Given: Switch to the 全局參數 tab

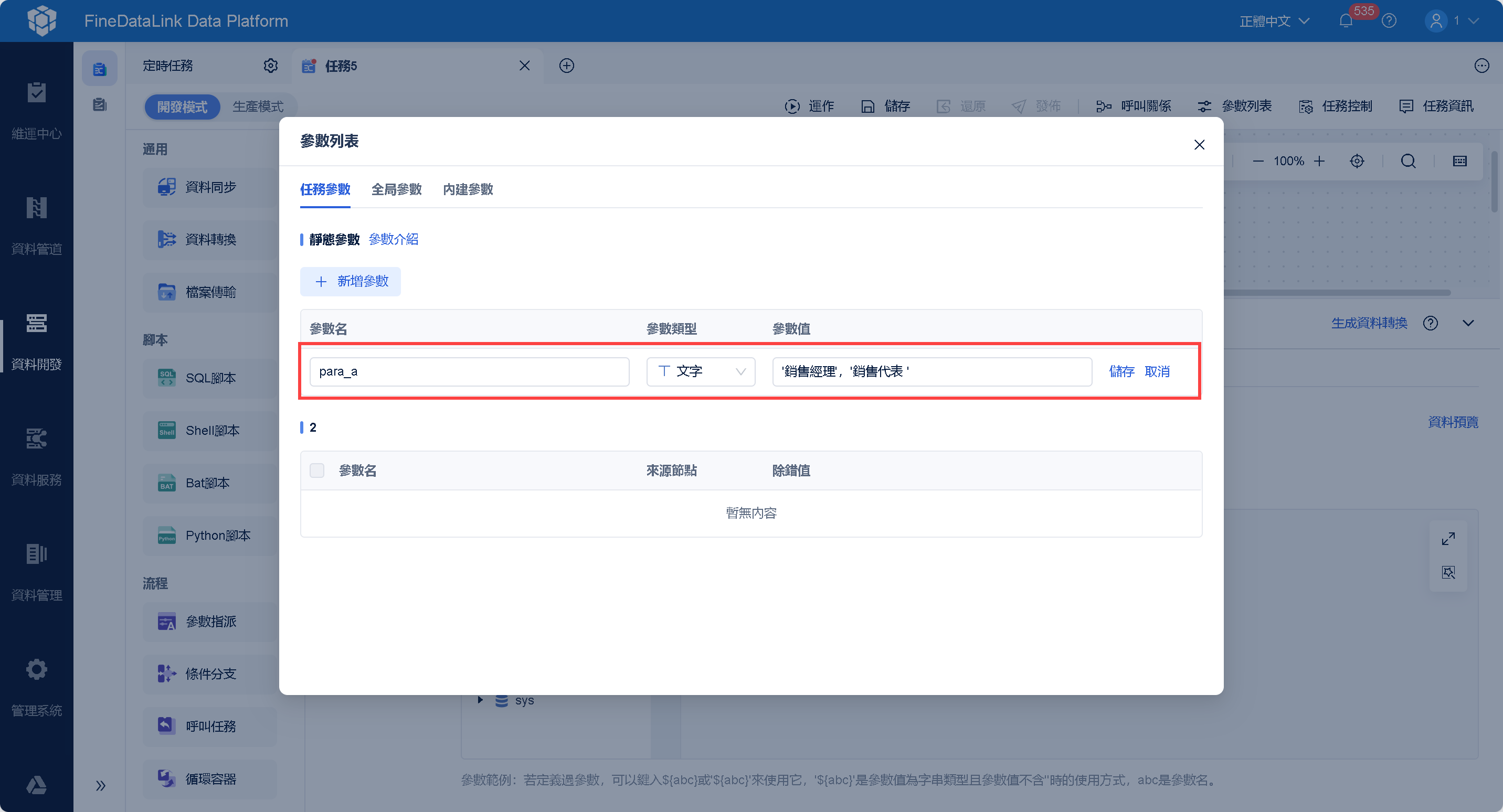Looking at the screenshot, I should pyautogui.click(x=396, y=189).
